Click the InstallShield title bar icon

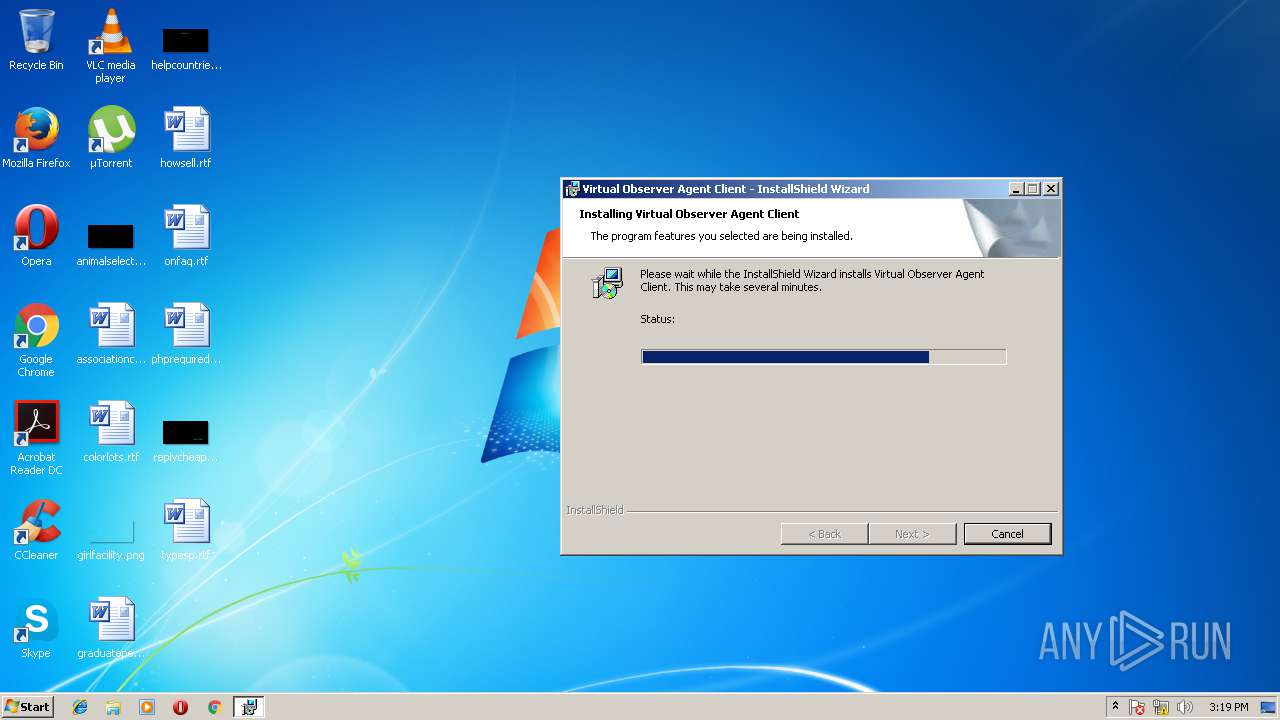572,189
